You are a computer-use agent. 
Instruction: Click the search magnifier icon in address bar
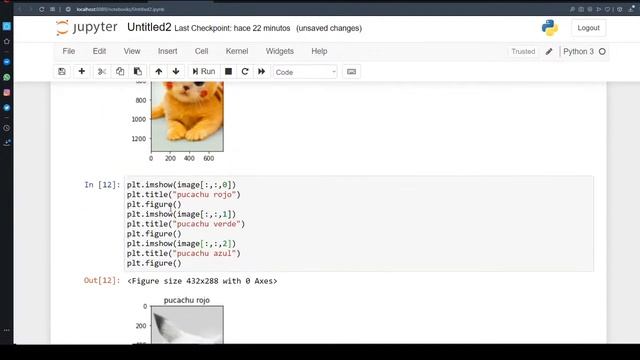click(572, 9)
